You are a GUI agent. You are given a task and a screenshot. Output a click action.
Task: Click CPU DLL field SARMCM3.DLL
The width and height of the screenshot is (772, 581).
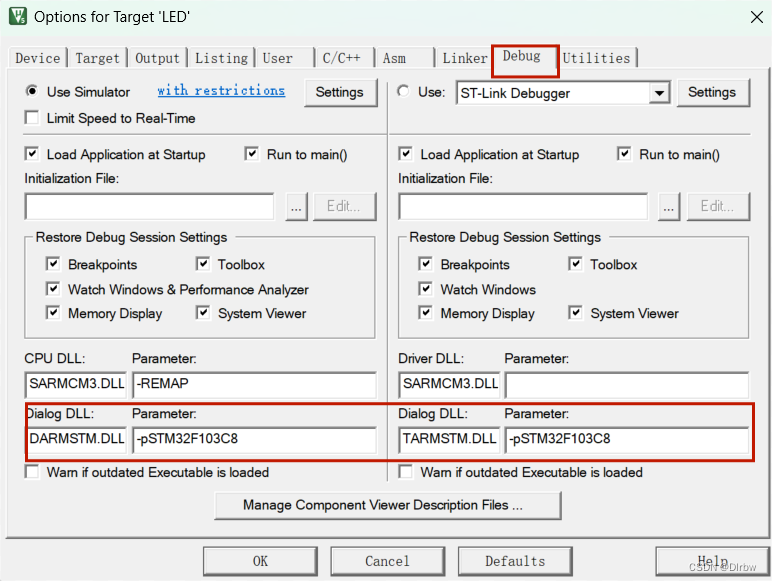click(x=76, y=385)
